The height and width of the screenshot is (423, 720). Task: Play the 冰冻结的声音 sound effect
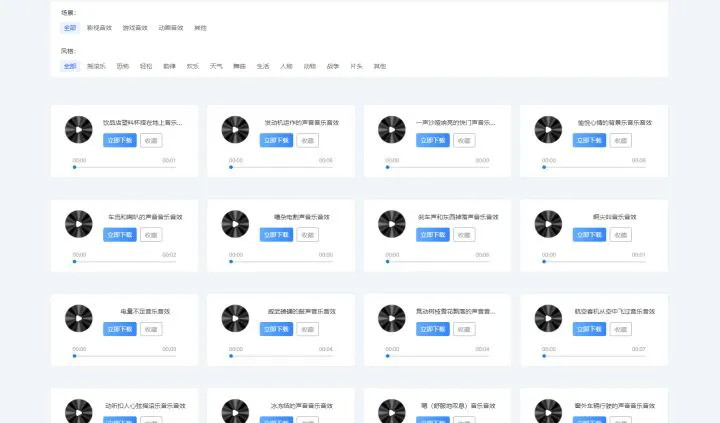point(235,412)
